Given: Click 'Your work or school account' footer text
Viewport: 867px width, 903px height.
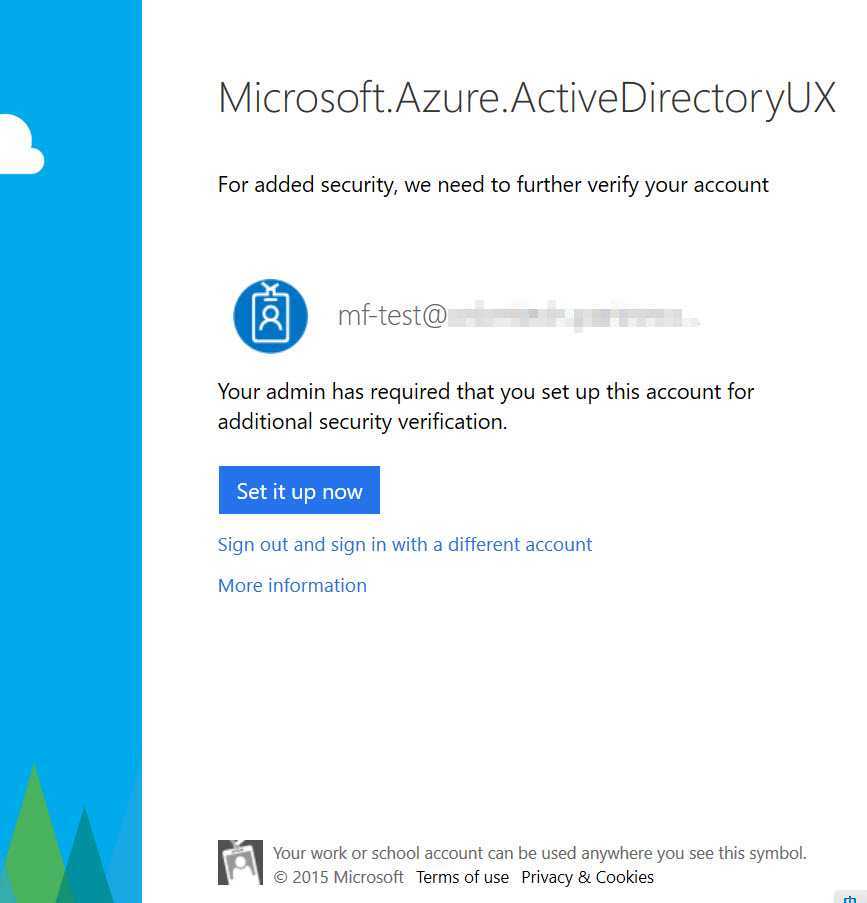Looking at the screenshot, I should point(540,853).
